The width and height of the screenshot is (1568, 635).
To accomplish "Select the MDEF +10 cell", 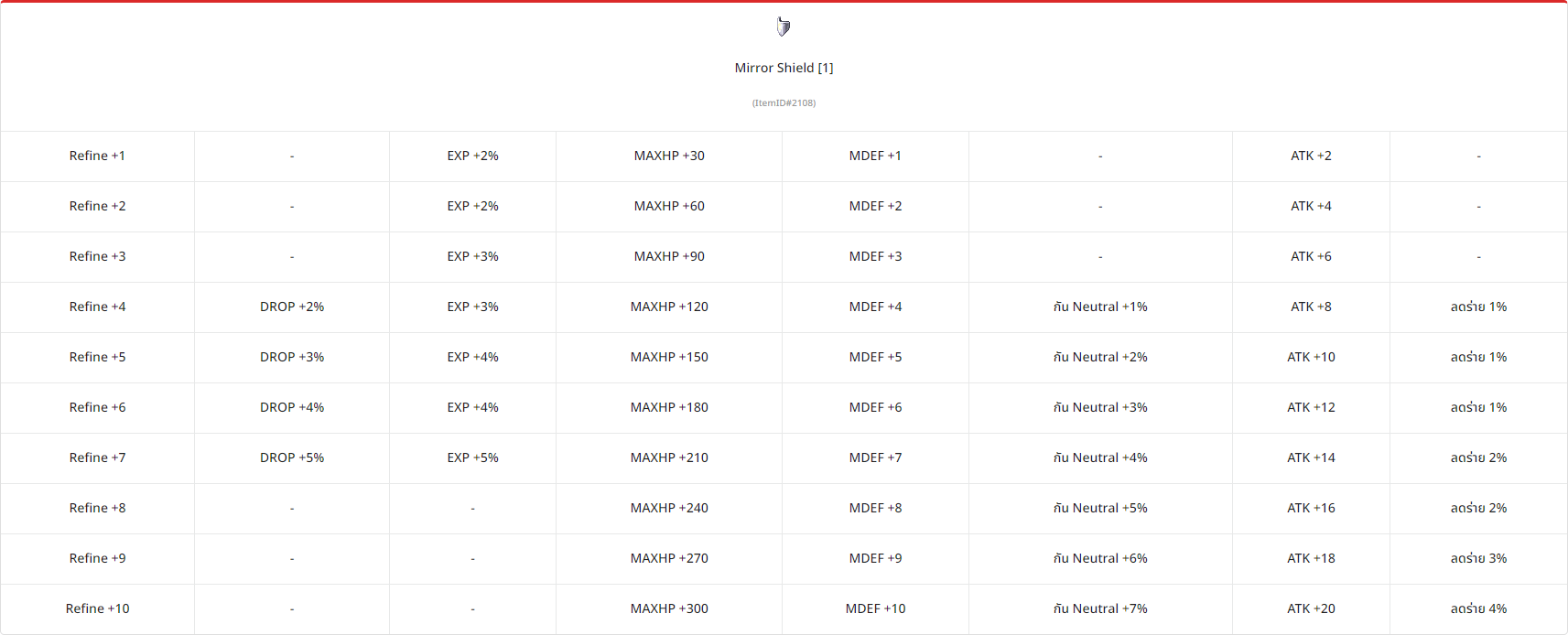I will pos(875,608).
